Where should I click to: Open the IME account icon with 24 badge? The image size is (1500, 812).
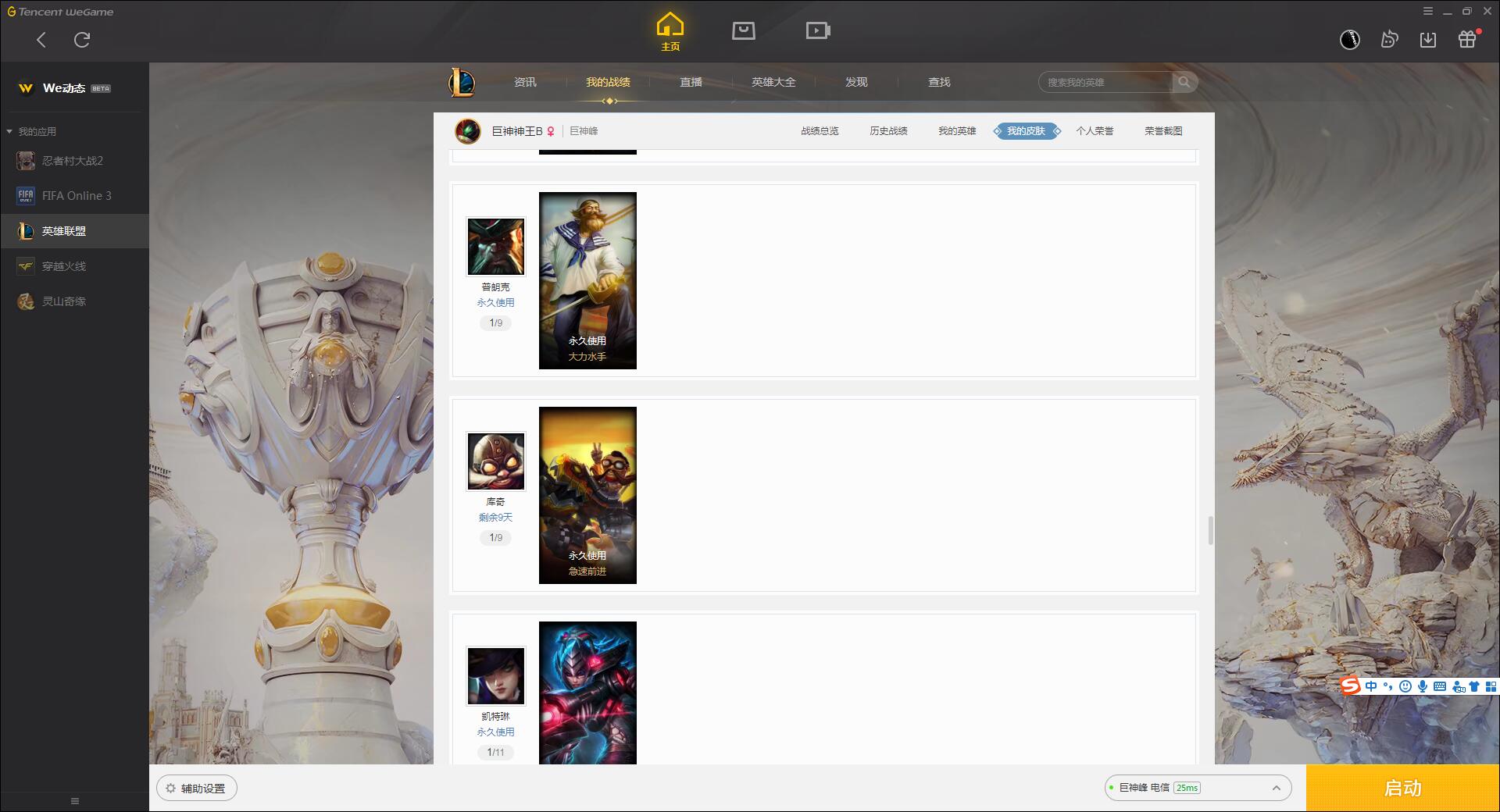point(1458,686)
